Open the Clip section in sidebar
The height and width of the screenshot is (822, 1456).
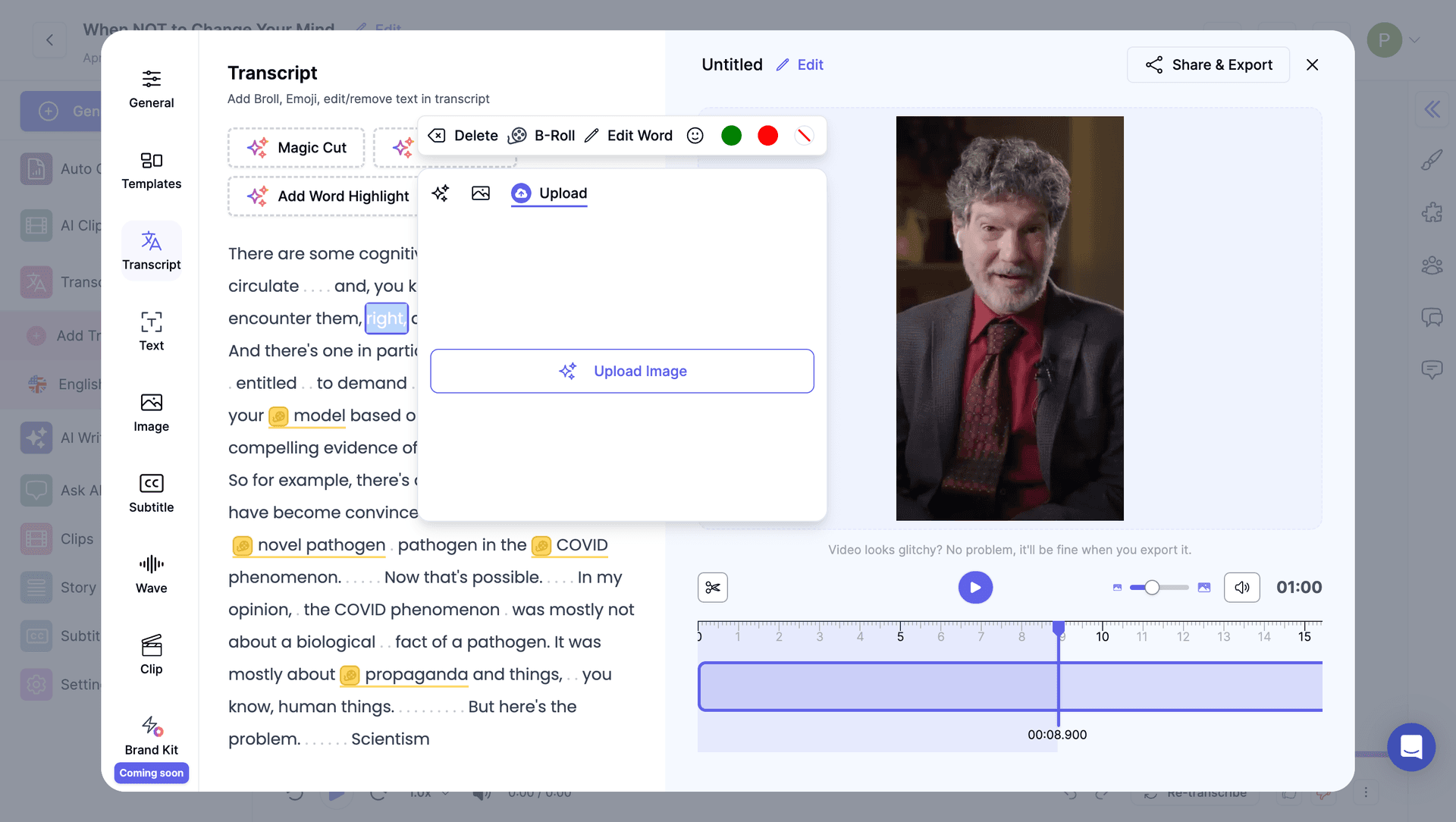coord(151,655)
